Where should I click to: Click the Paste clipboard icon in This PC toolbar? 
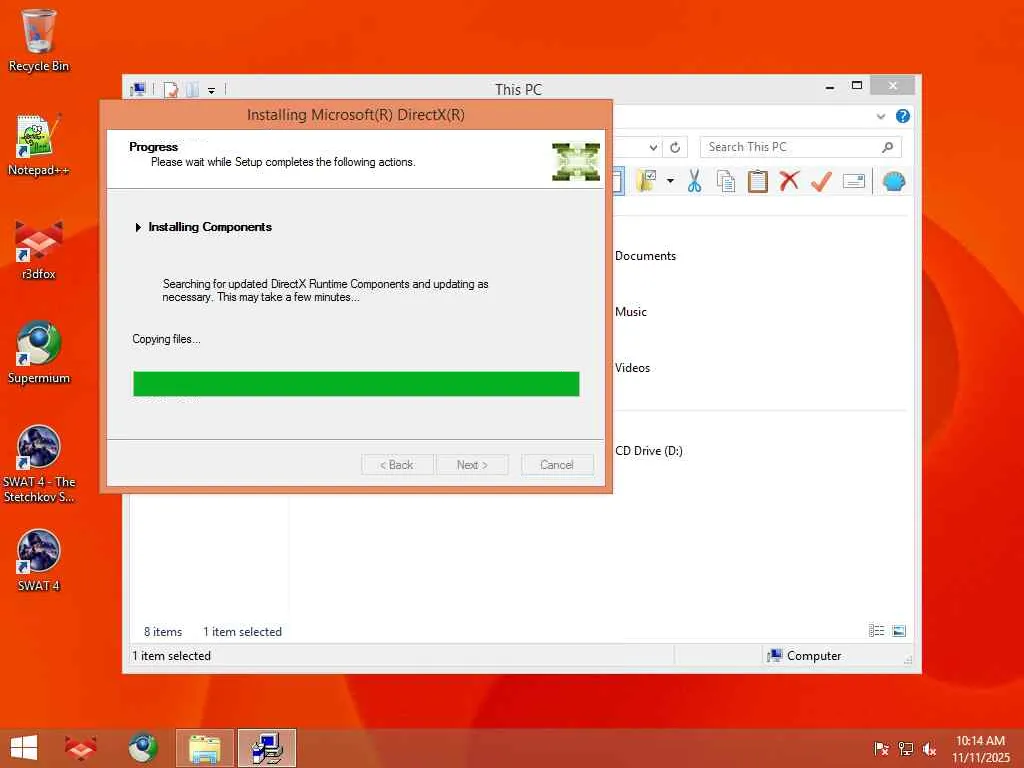click(x=758, y=181)
